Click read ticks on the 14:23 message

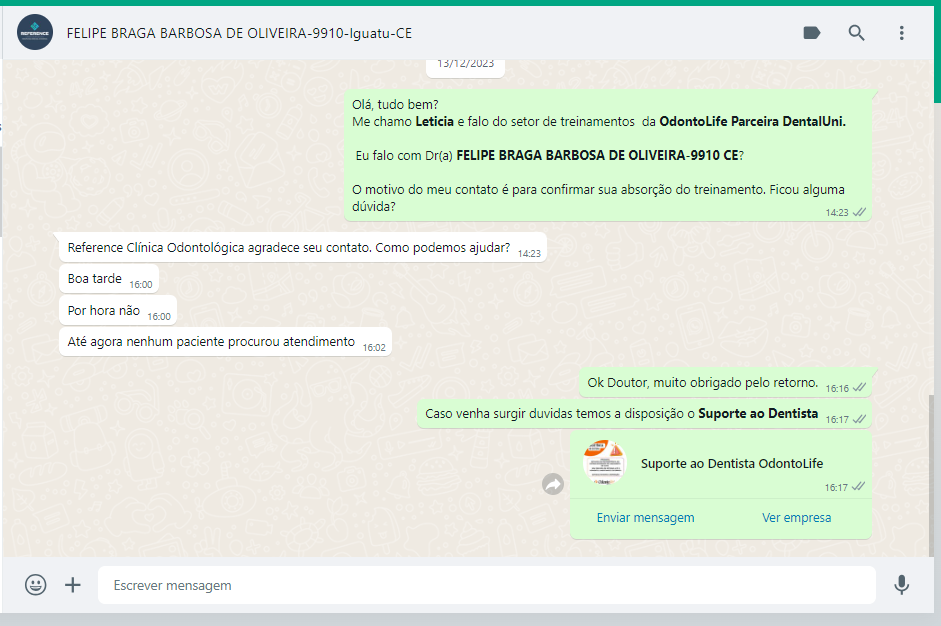[859, 212]
